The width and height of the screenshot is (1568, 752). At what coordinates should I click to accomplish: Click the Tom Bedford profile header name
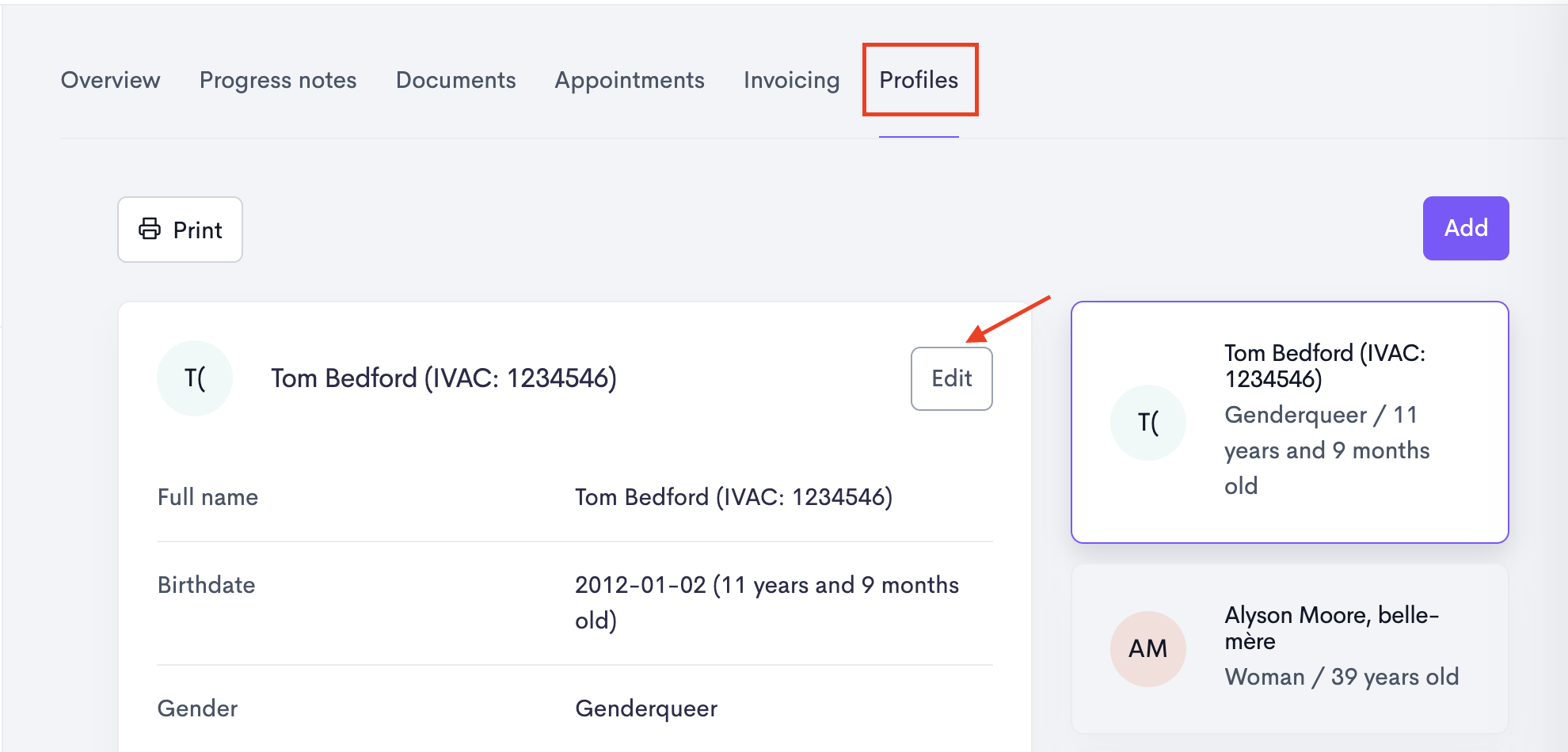(x=443, y=378)
